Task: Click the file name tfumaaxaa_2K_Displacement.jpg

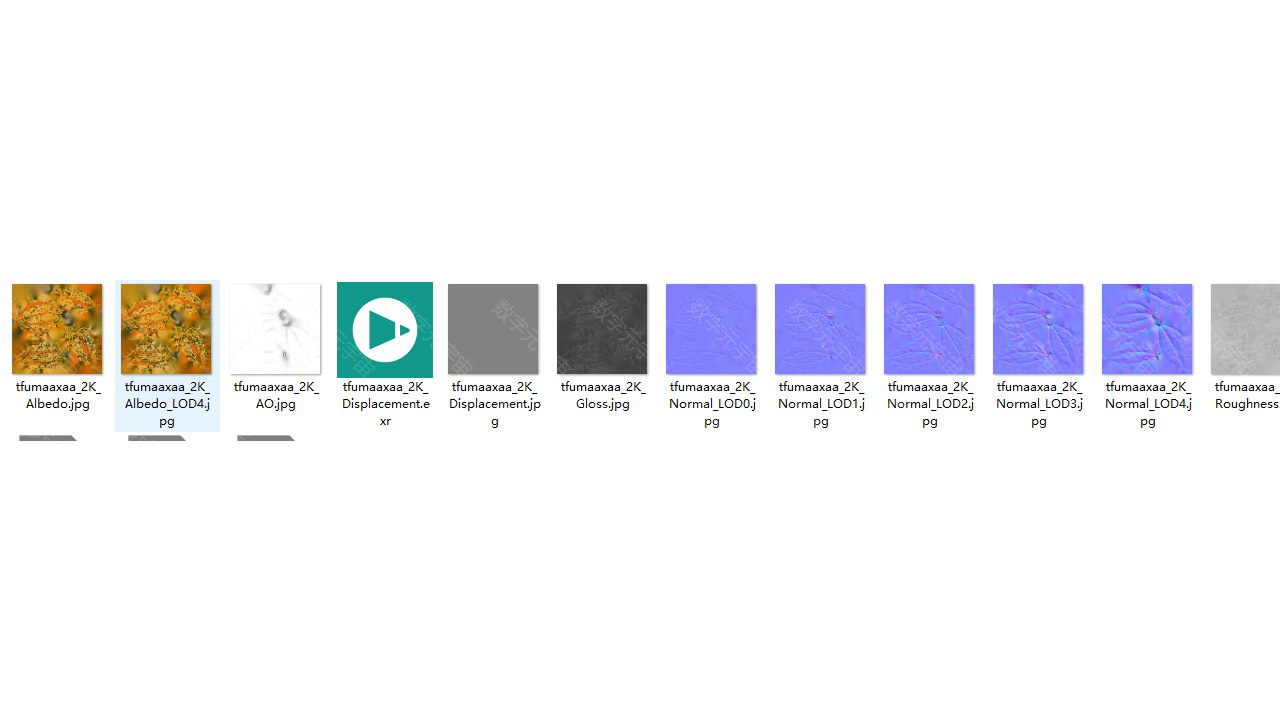Action: [x=494, y=404]
